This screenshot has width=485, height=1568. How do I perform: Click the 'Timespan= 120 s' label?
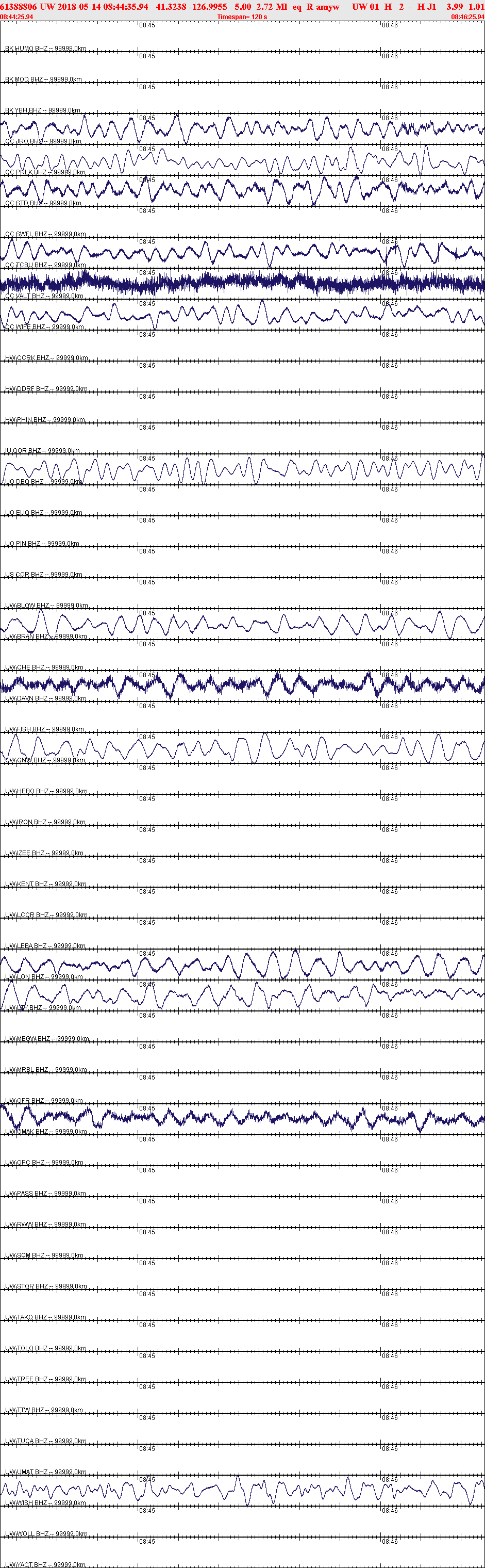pos(242,17)
